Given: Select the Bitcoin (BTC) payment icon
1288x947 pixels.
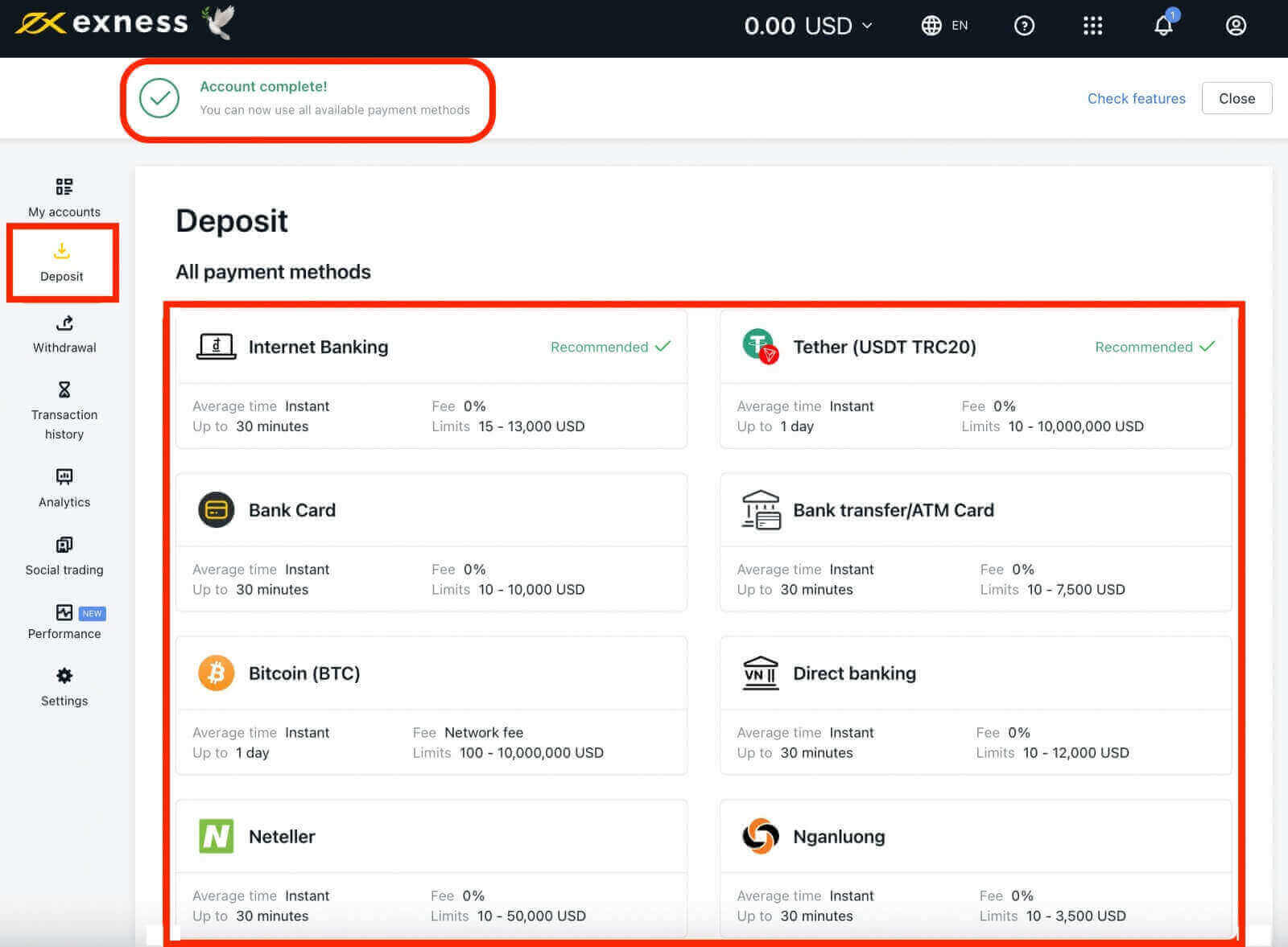Looking at the screenshot, I should (x=216, y=673).
